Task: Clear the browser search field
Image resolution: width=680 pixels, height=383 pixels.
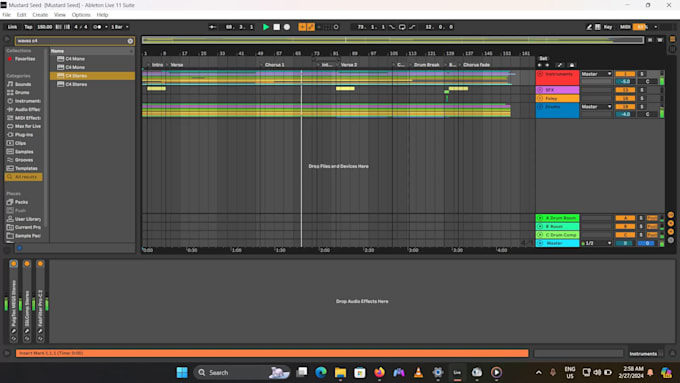Action: point(130,41)
